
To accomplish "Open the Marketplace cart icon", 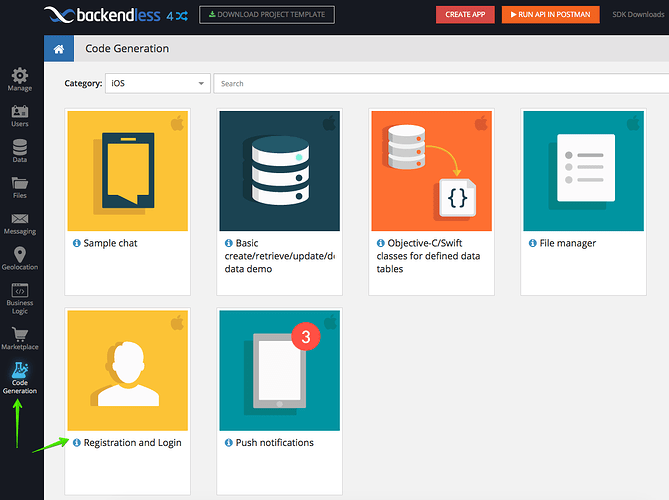I will tap(20, 334).
